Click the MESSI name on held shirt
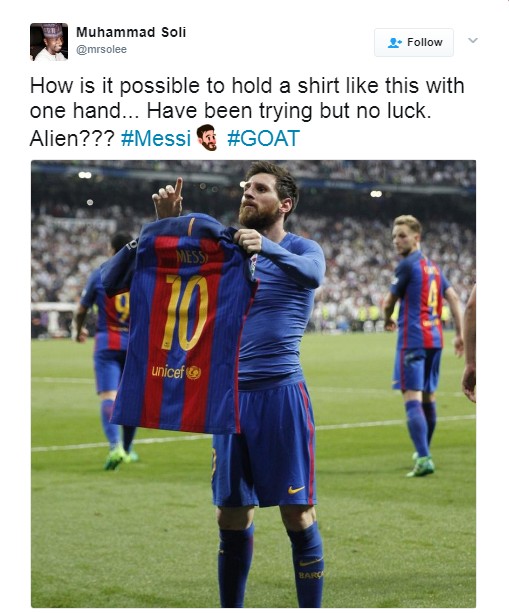Viewport: 509px width, 613px height. click(x=191, y=256)
